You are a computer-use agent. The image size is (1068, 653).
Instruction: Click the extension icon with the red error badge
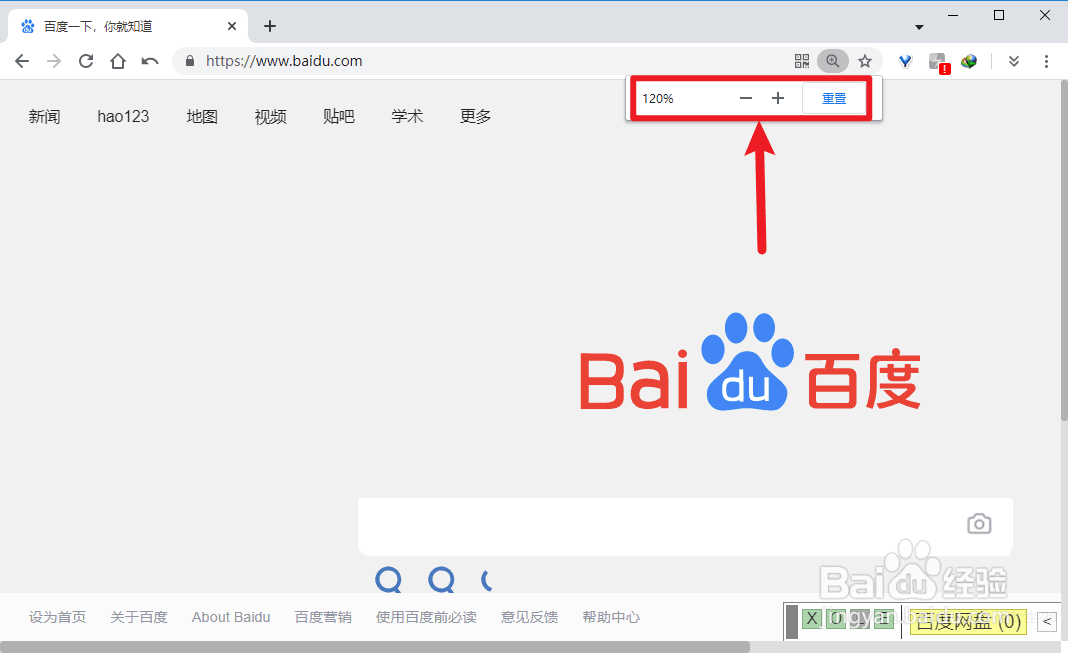pos(936,61)
